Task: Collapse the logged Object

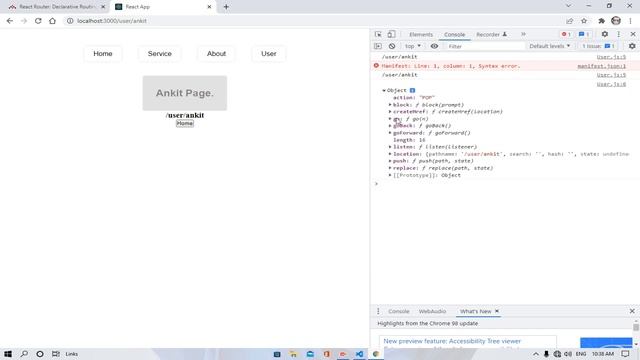Action: [x=384, y=90]
